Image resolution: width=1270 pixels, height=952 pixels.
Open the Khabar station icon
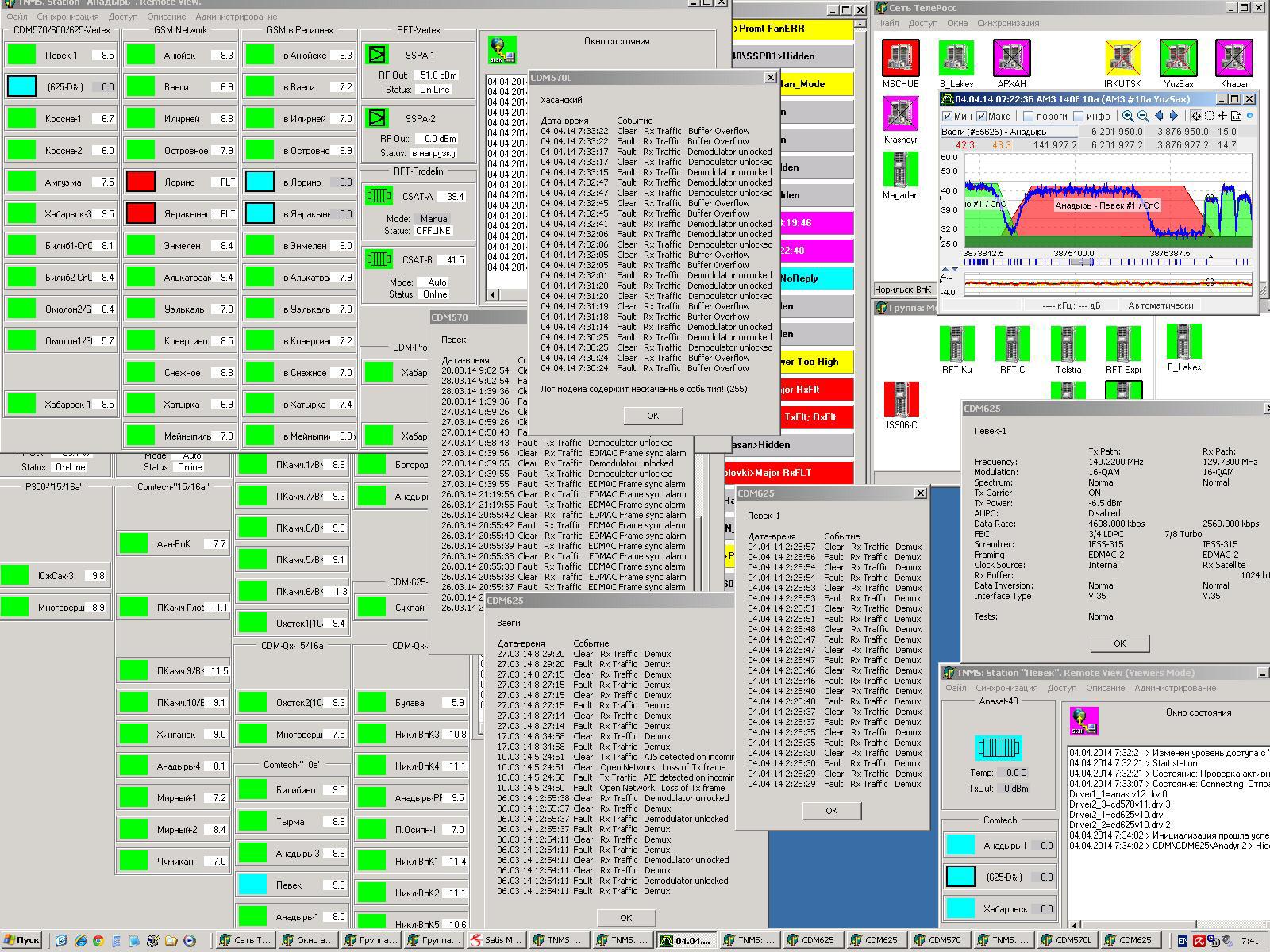pos(1233,58)
